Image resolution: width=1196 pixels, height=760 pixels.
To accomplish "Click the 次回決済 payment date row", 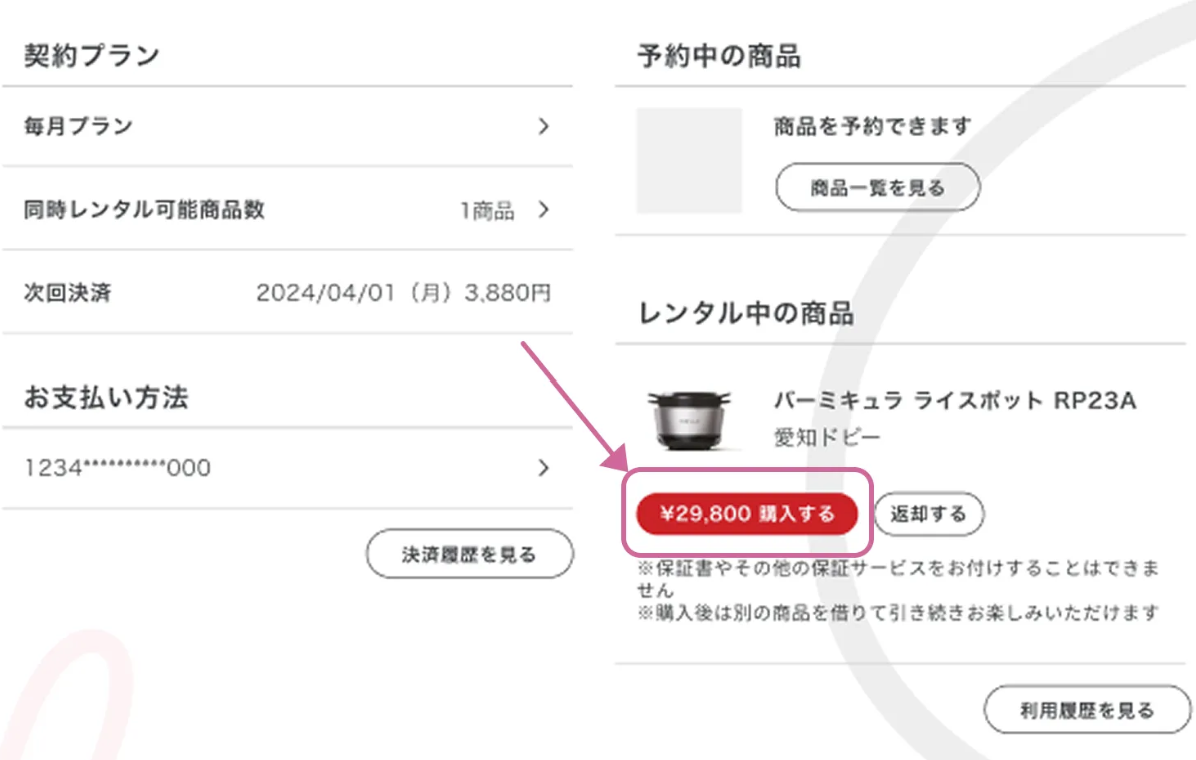I will coord(70,292).
